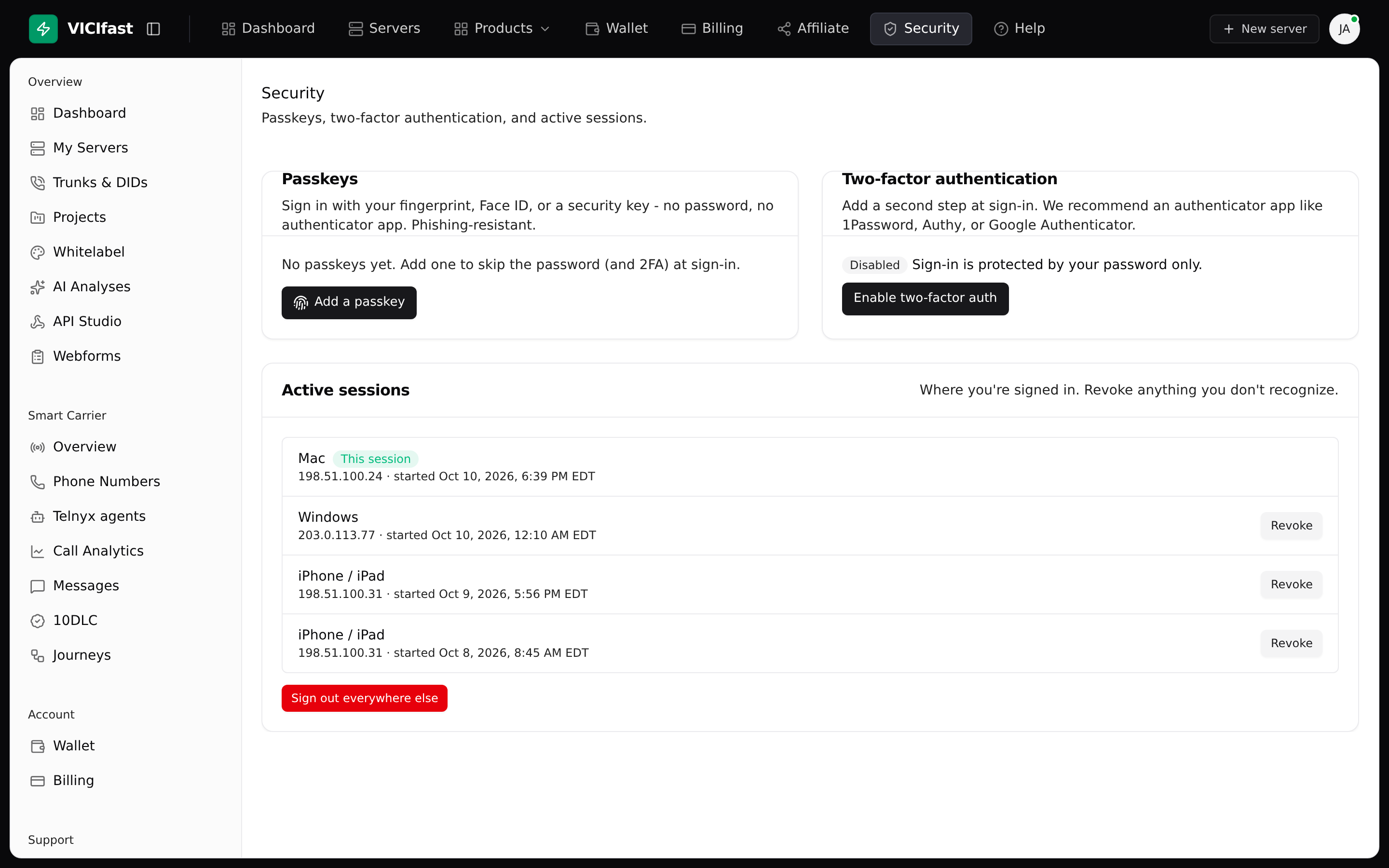Toggle the sidebar collapse icon

pyautogui.click(x=153, y=29)
